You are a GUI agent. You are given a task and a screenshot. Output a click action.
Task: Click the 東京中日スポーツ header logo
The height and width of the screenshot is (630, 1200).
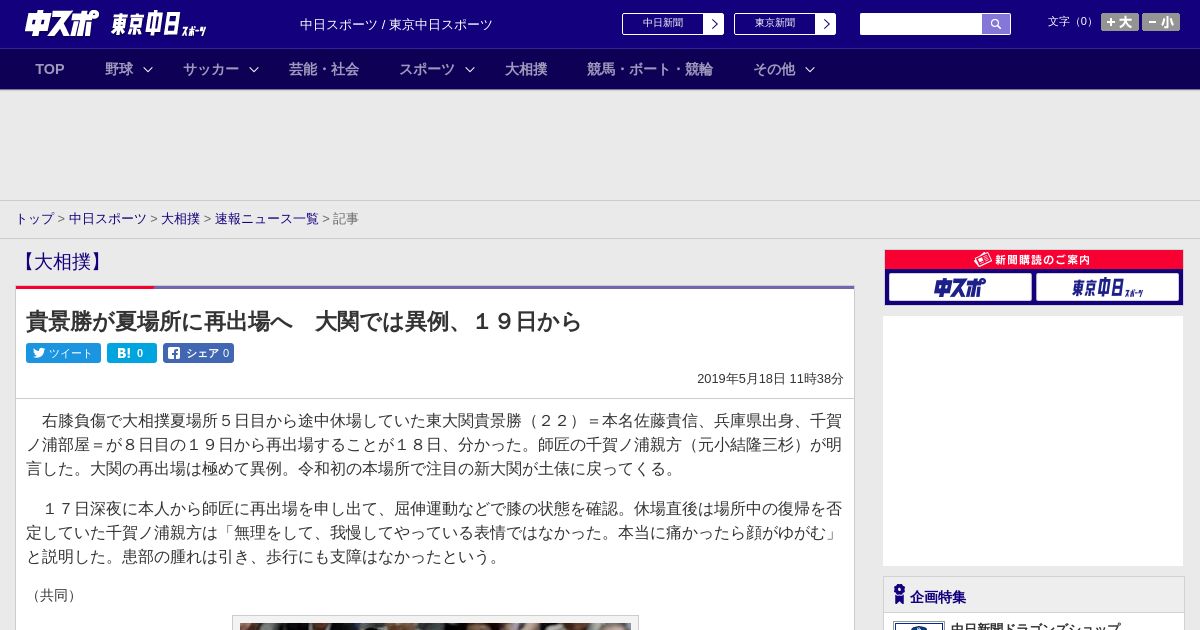pos(159,25)
